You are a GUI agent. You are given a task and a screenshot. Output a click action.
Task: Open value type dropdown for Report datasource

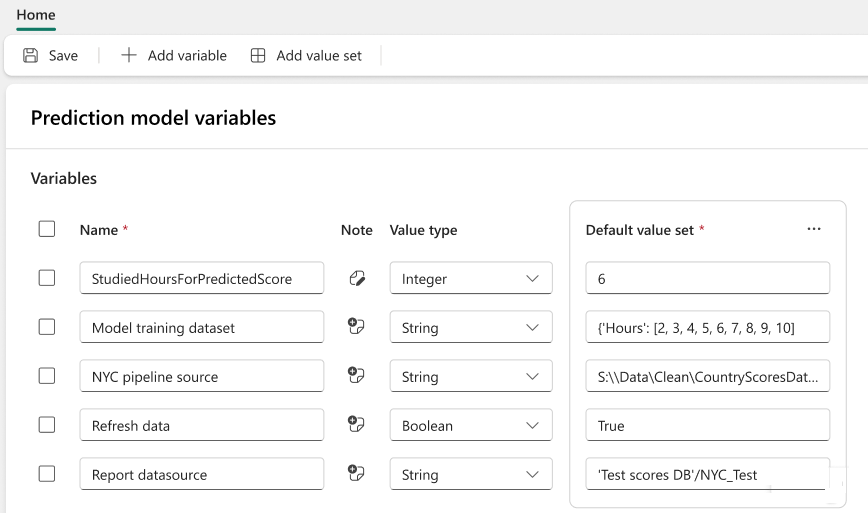click(470, 474)
